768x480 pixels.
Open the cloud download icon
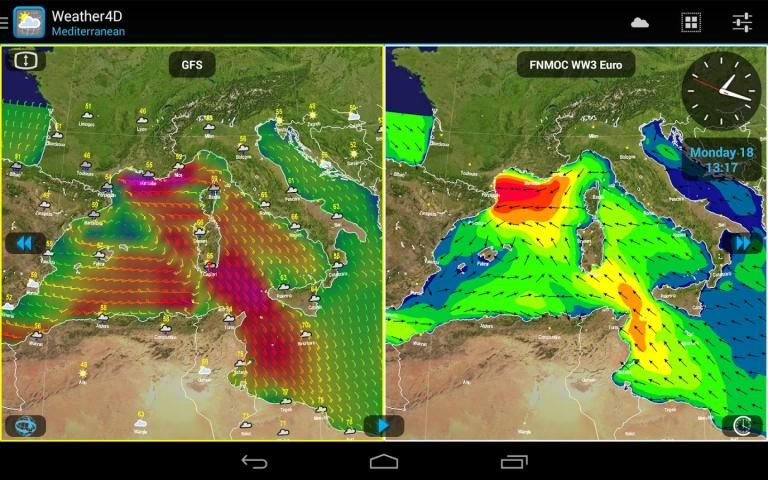pyautogui.click(x=640, y=22)
